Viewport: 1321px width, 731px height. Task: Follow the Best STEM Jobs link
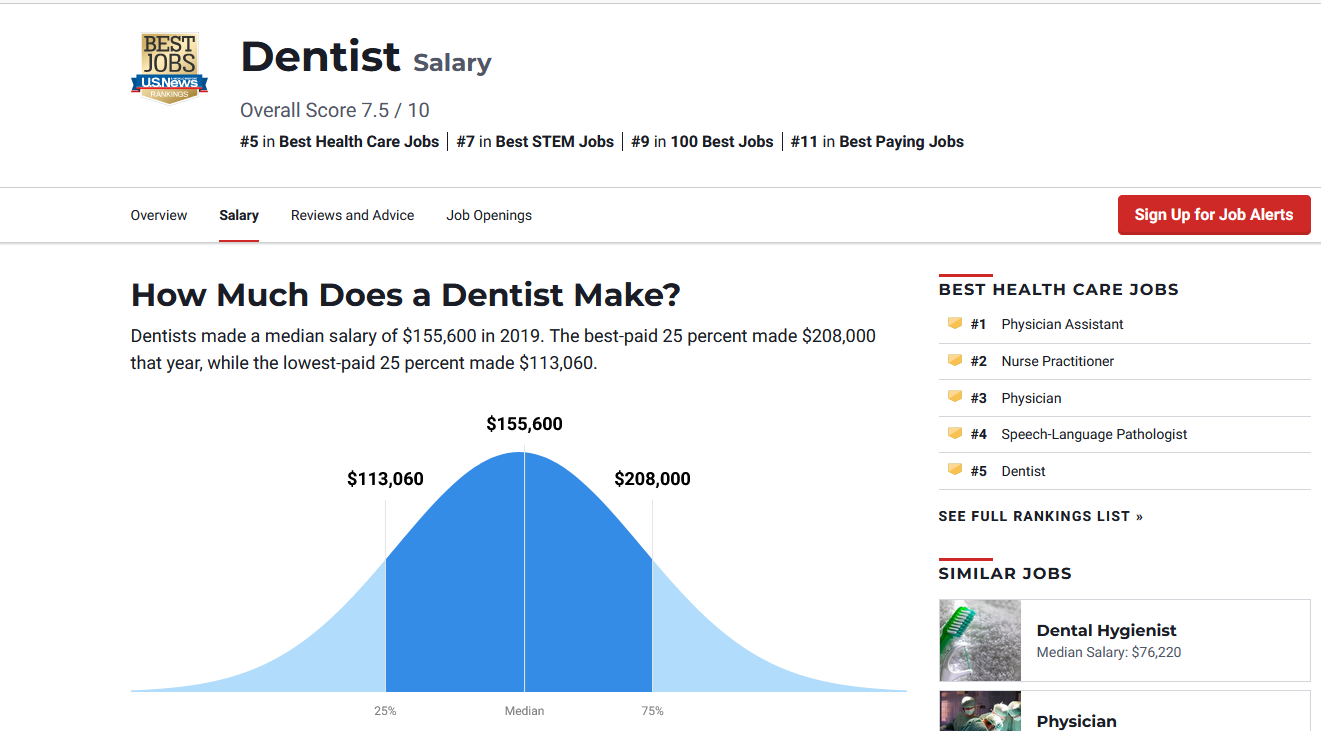pos(554,142)
